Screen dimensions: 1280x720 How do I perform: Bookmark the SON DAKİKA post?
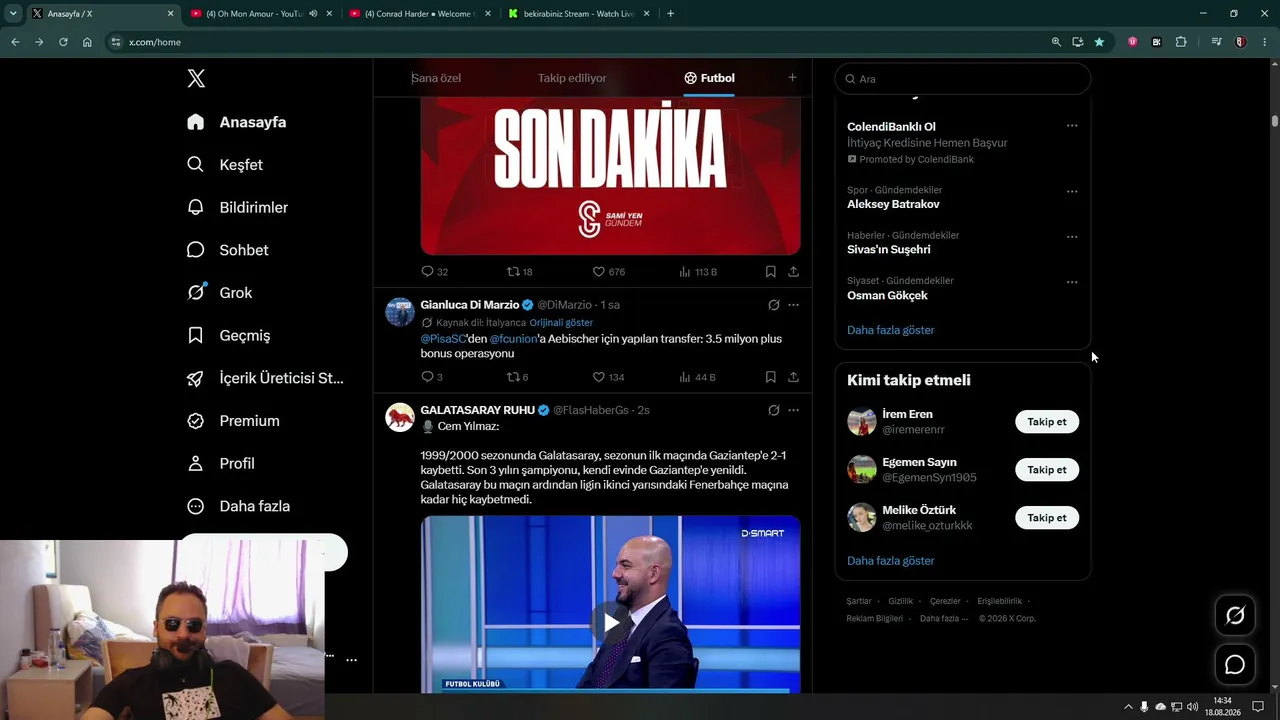770,272
